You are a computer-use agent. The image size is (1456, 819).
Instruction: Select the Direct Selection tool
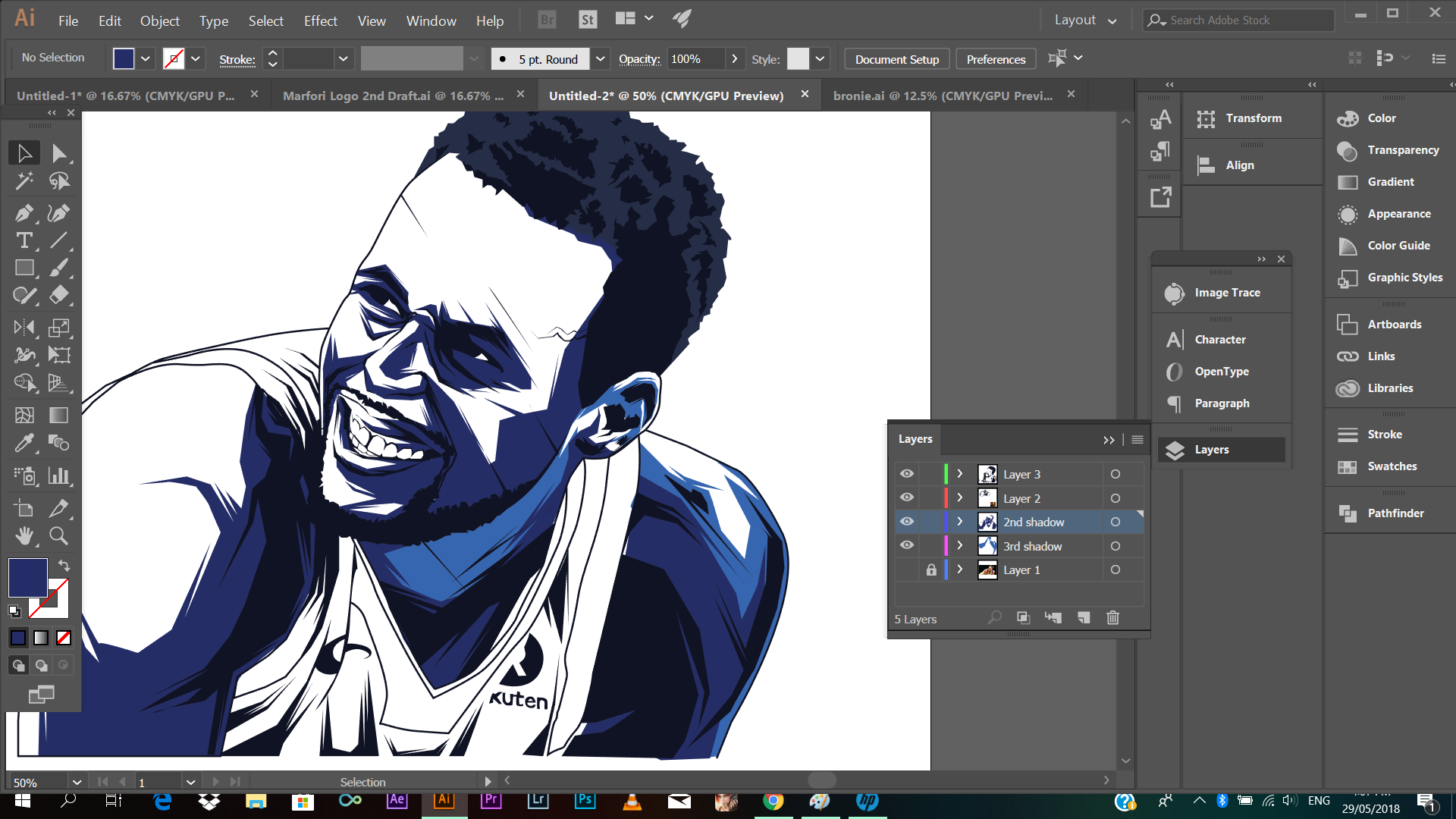(x=59, y=153)
